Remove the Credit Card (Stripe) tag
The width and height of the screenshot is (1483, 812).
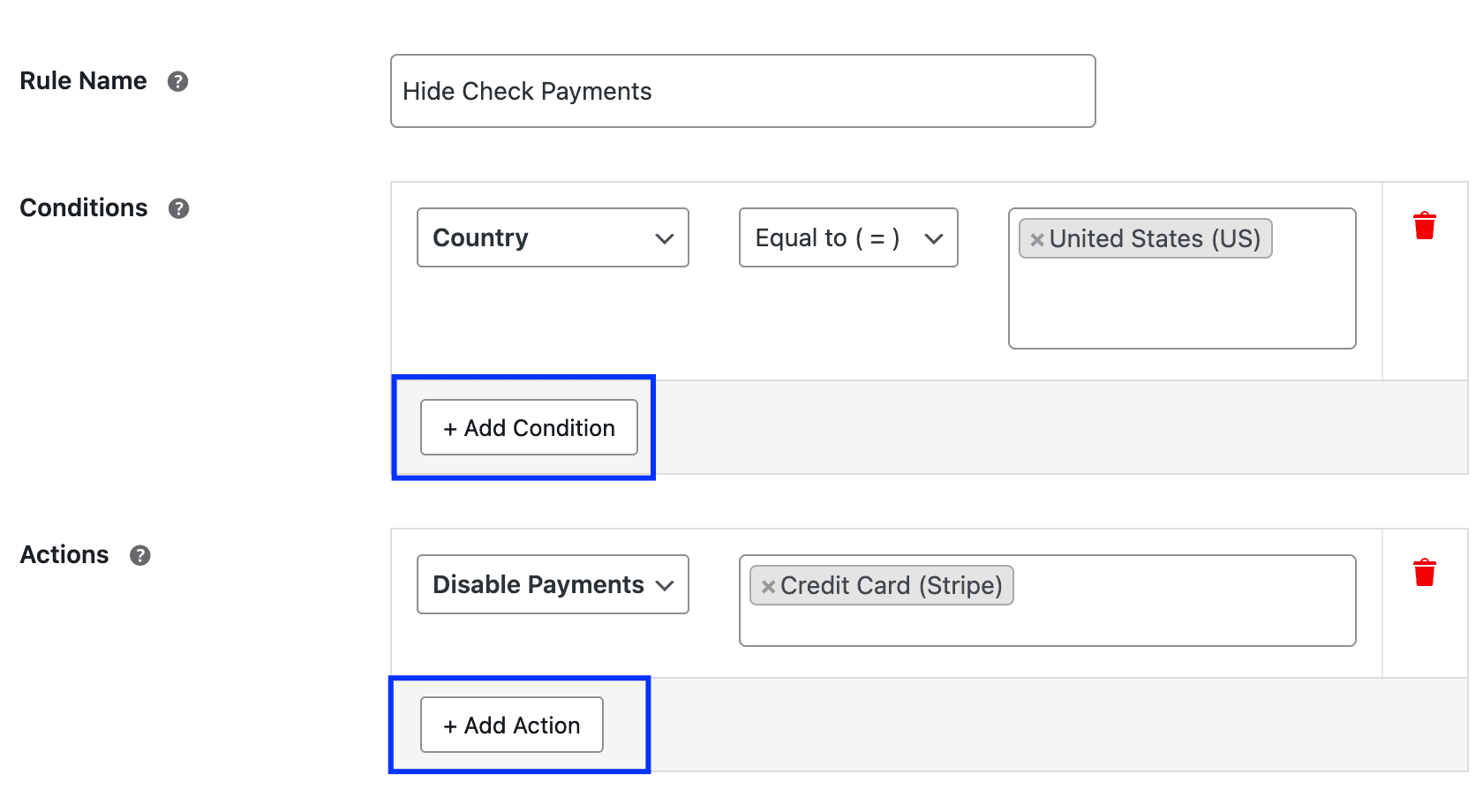[767, 585]
